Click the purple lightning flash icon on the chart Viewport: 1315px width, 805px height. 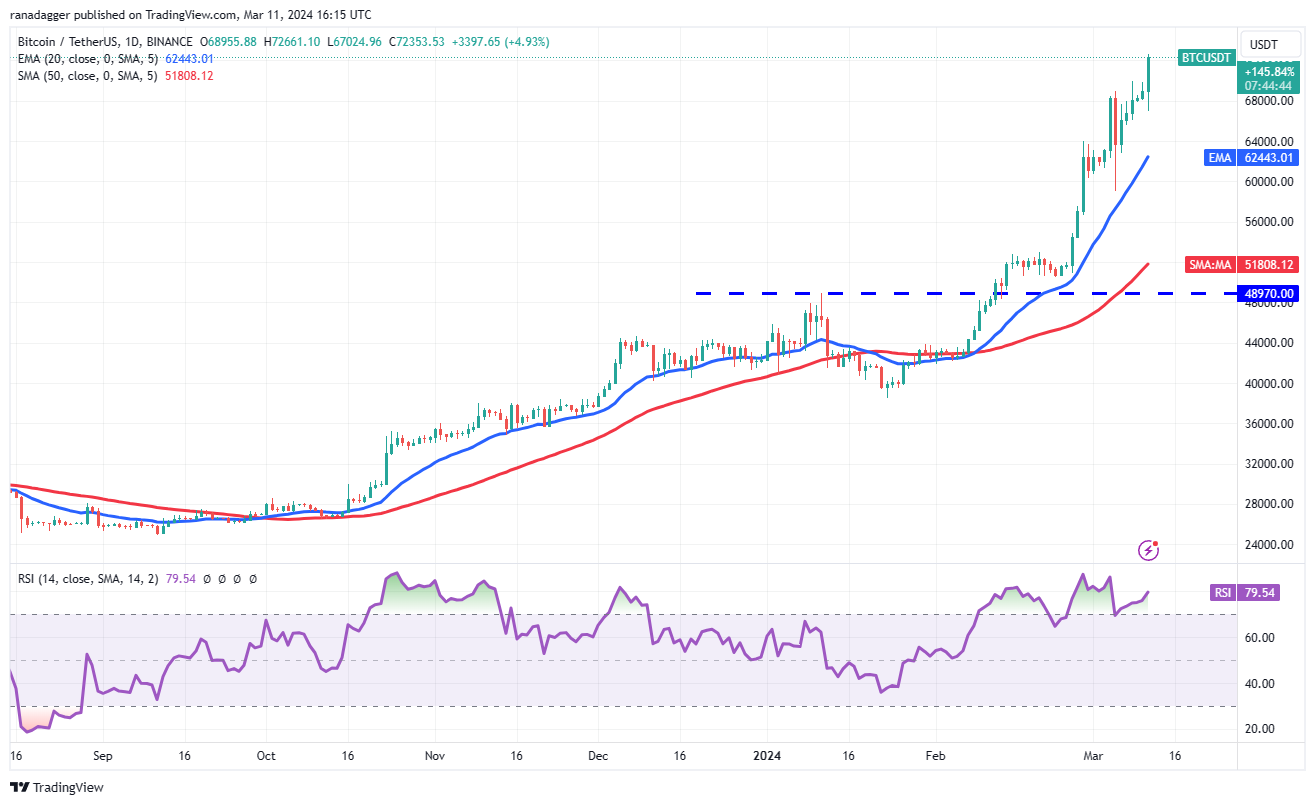pyautogui.click(x=1149, y=550)
